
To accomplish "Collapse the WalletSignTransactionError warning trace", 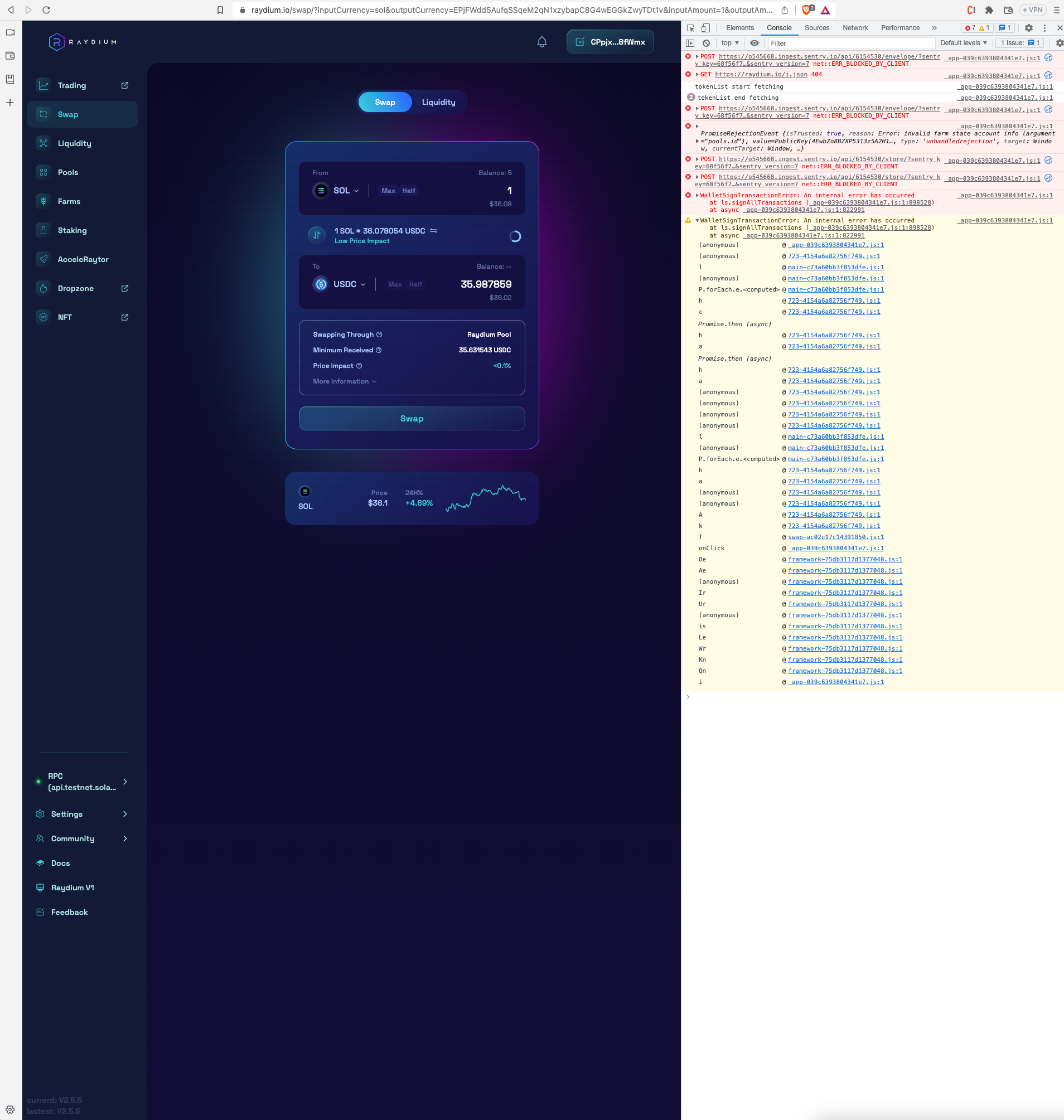I will [697, 221].
